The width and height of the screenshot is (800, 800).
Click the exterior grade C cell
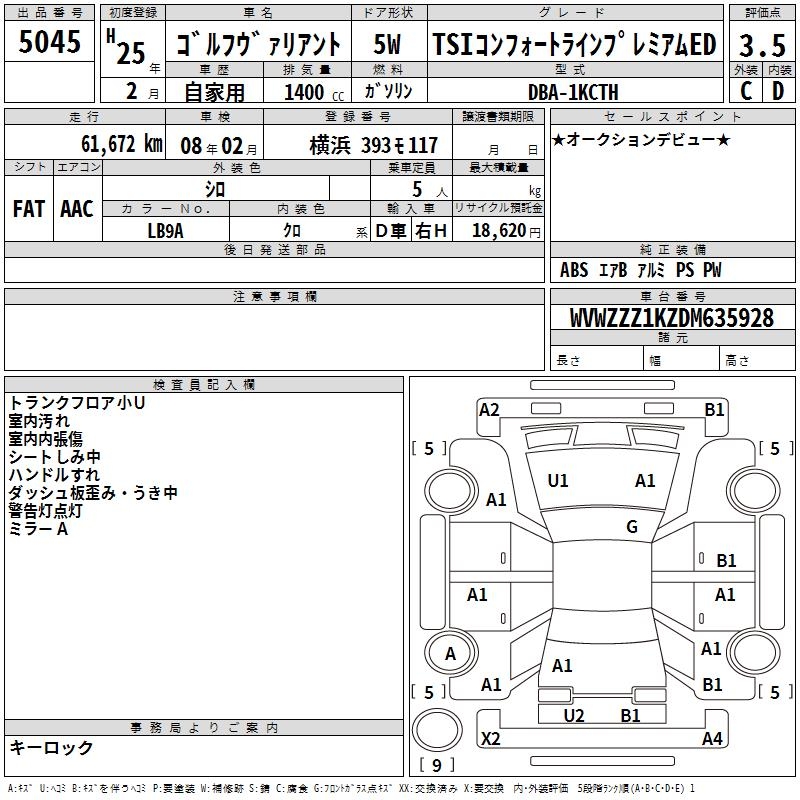point(745,90)
